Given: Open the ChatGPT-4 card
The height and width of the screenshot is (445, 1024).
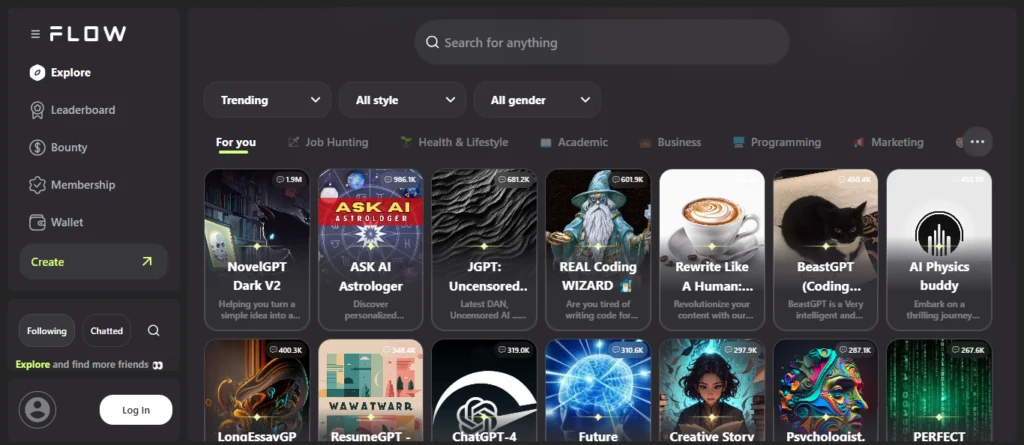Looking at the screenshot, I should click(x=484, y=391).
